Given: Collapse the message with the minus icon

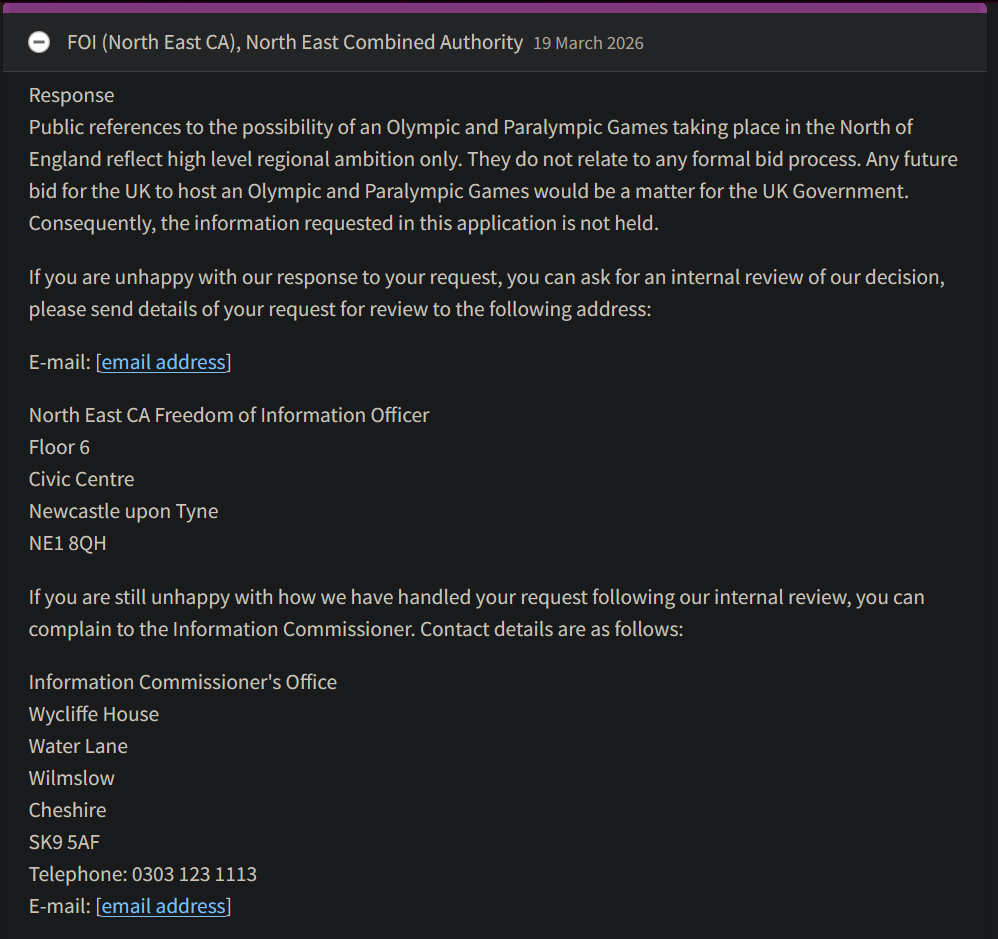Looking at the screenshot, I should pyautogui.click(x=39, y=43).
